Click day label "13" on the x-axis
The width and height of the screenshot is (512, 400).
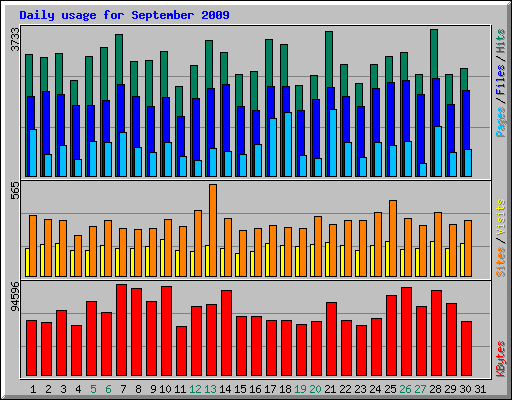pyautogui.click(x=210, y=389)
